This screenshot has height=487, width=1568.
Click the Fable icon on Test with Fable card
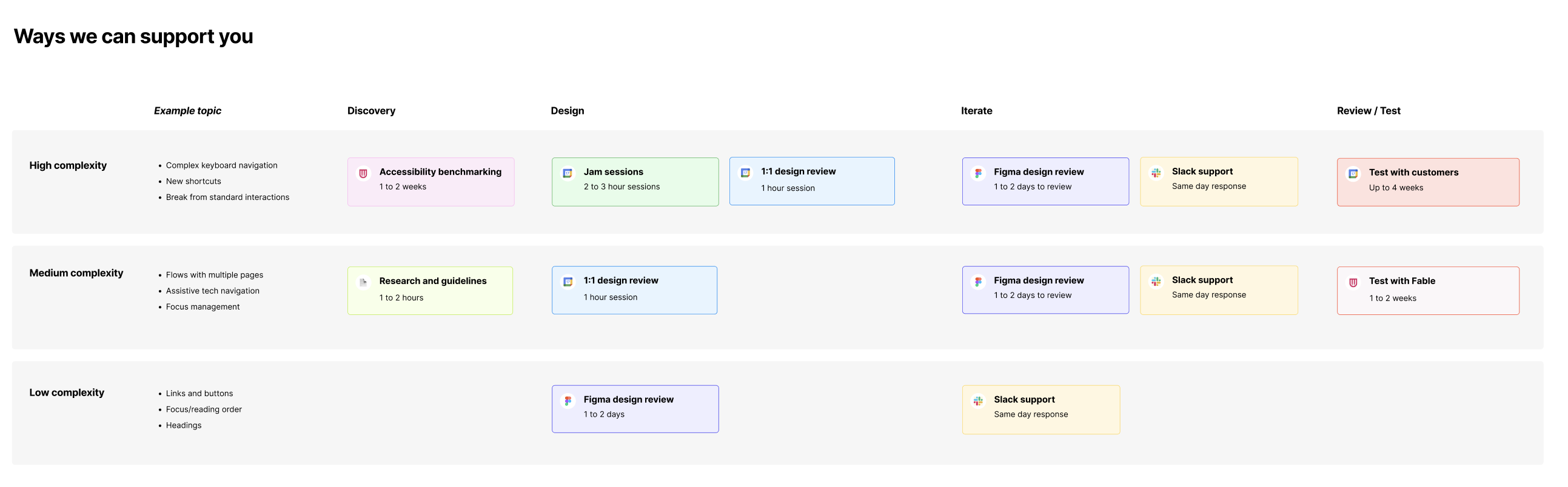pyautogui.click(x=1353, y=282)
